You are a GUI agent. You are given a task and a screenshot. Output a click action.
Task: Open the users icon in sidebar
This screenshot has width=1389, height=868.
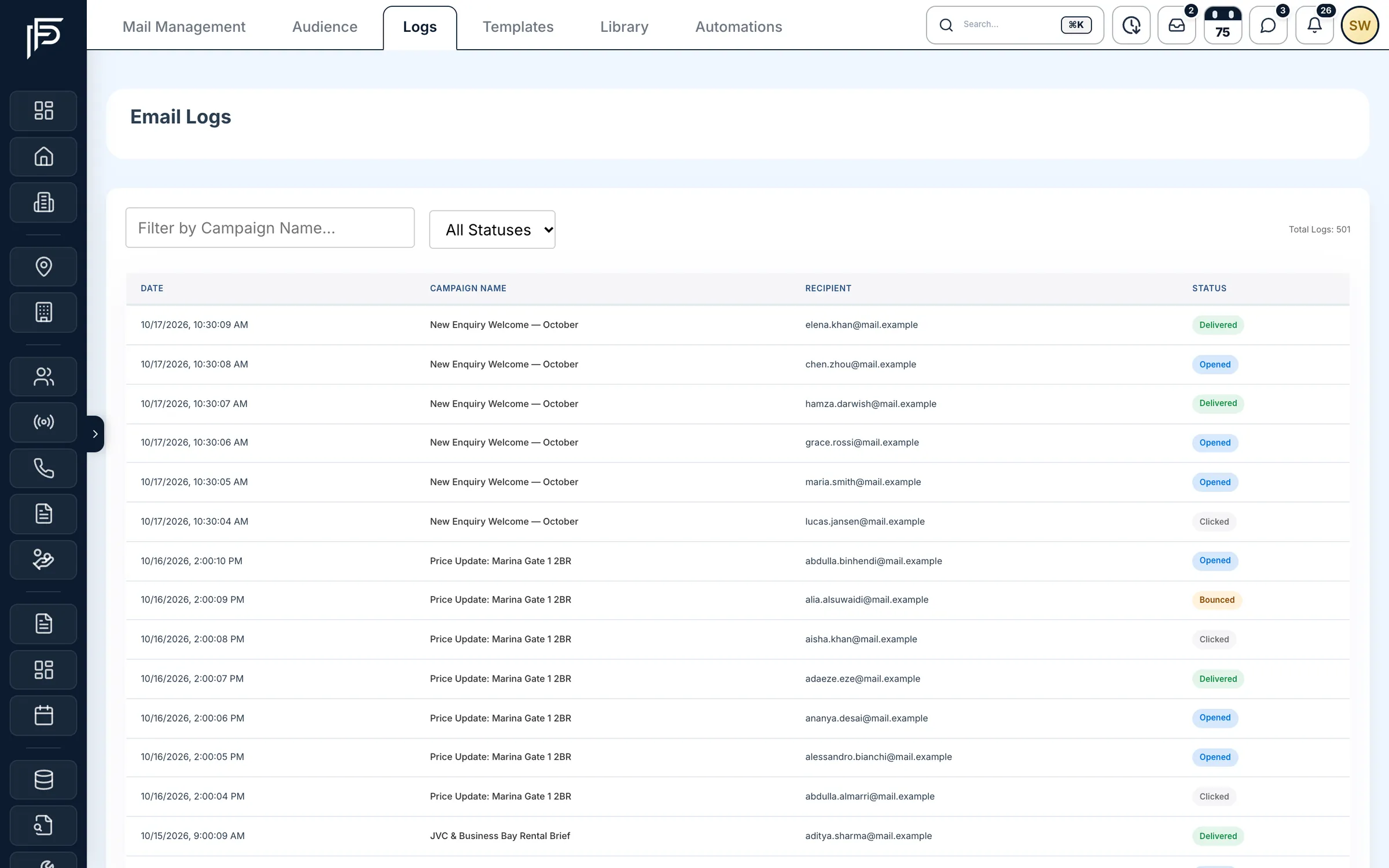pyautogui.click(x=43, y=377)
